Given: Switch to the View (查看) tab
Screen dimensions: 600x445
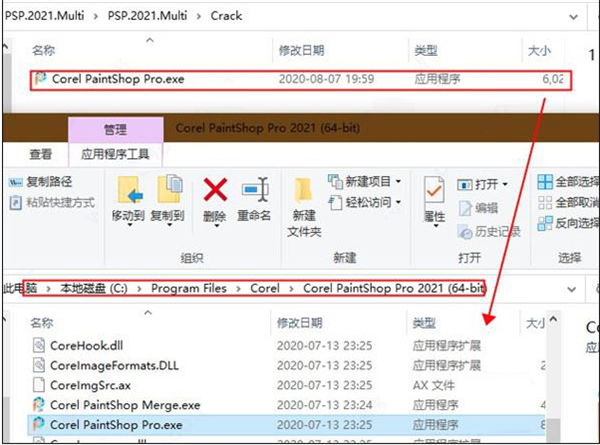Looking at the screenshot, I should click(x=41, y=155).
